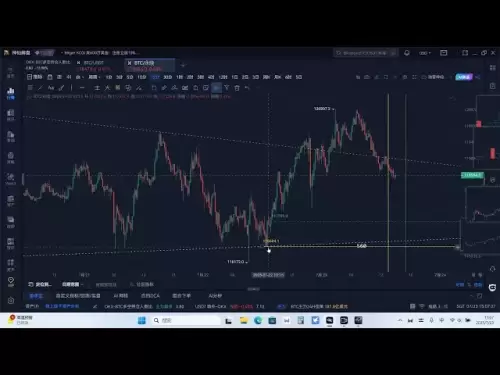Toggle fullscreen chart view icon
The image size is (500, 375).
pyautogui.click(x=414, y=77)
